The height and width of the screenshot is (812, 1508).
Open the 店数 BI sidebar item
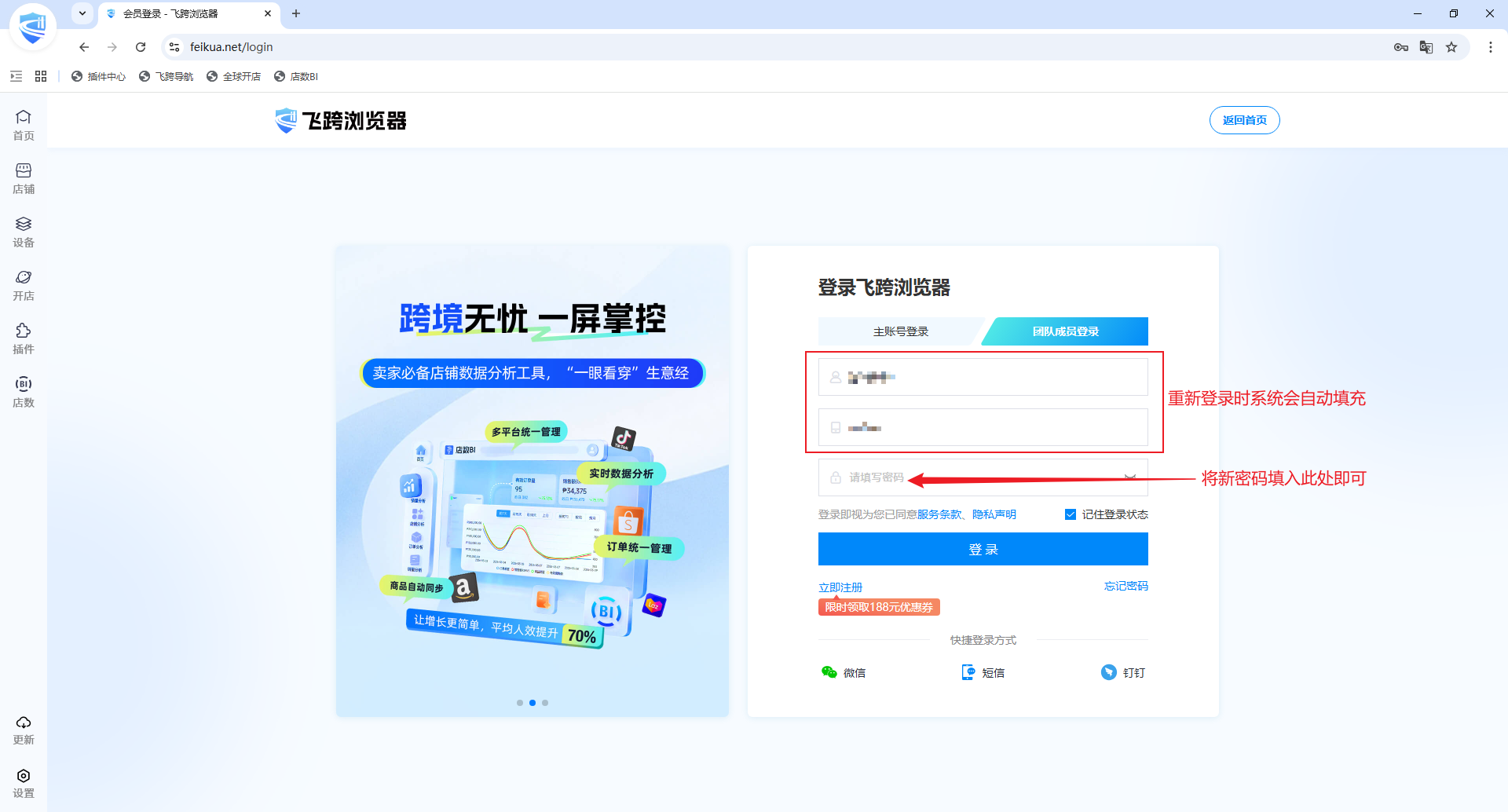(24, 393)
